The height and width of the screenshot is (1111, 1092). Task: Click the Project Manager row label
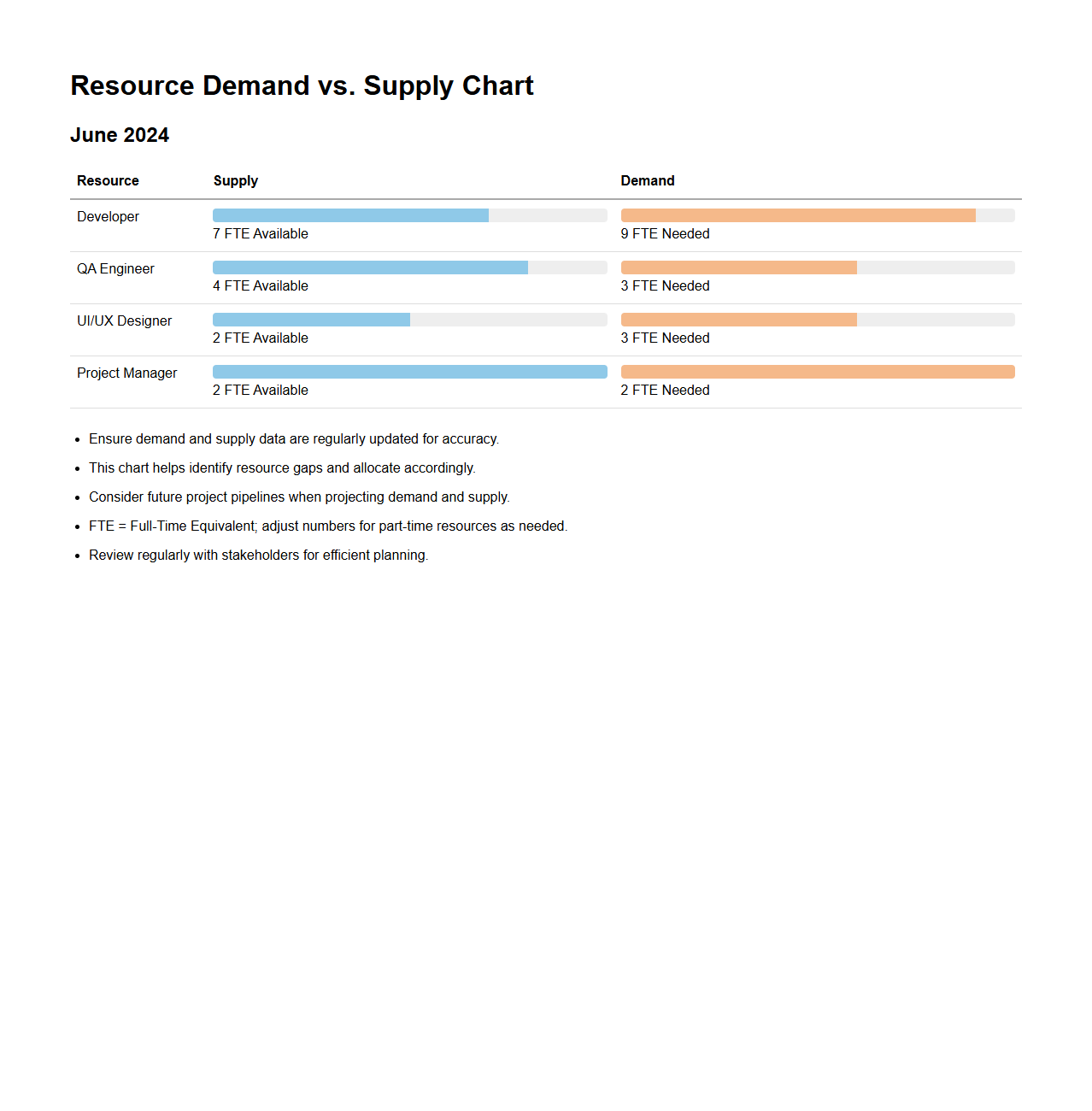tap(126, 373)
